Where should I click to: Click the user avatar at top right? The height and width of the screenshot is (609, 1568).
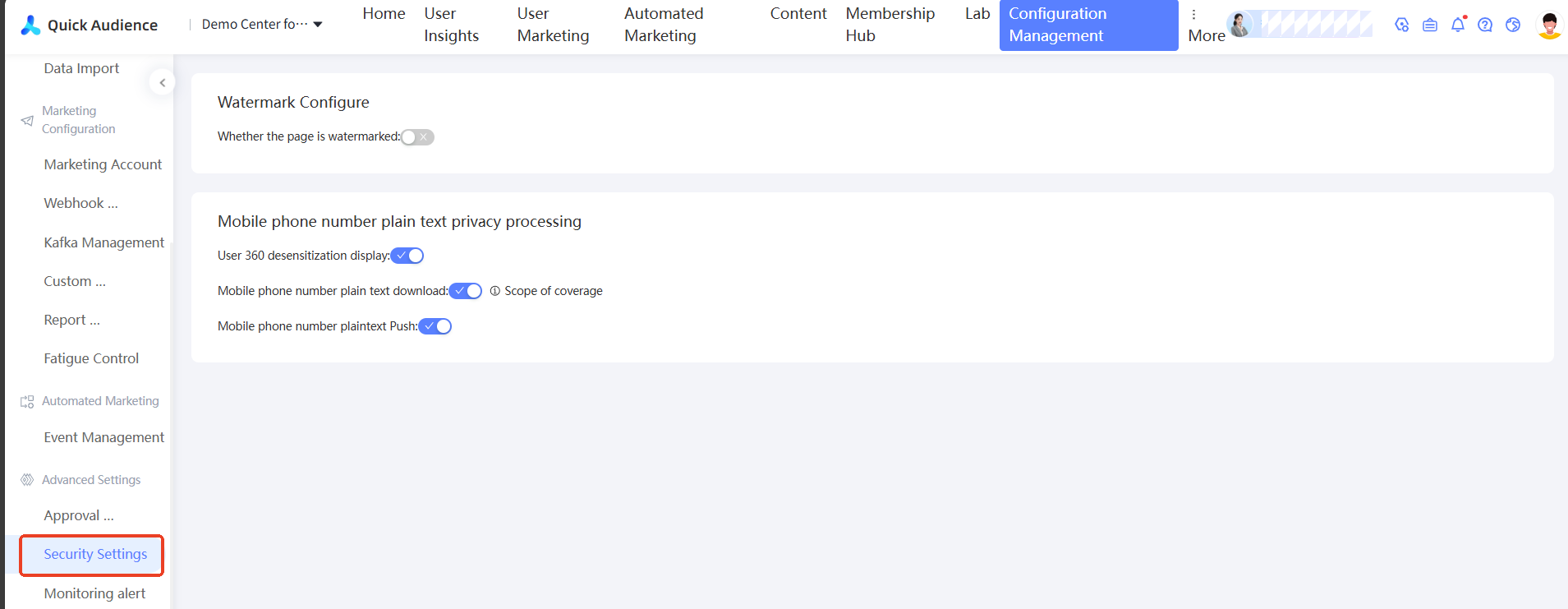(1549, 25)
